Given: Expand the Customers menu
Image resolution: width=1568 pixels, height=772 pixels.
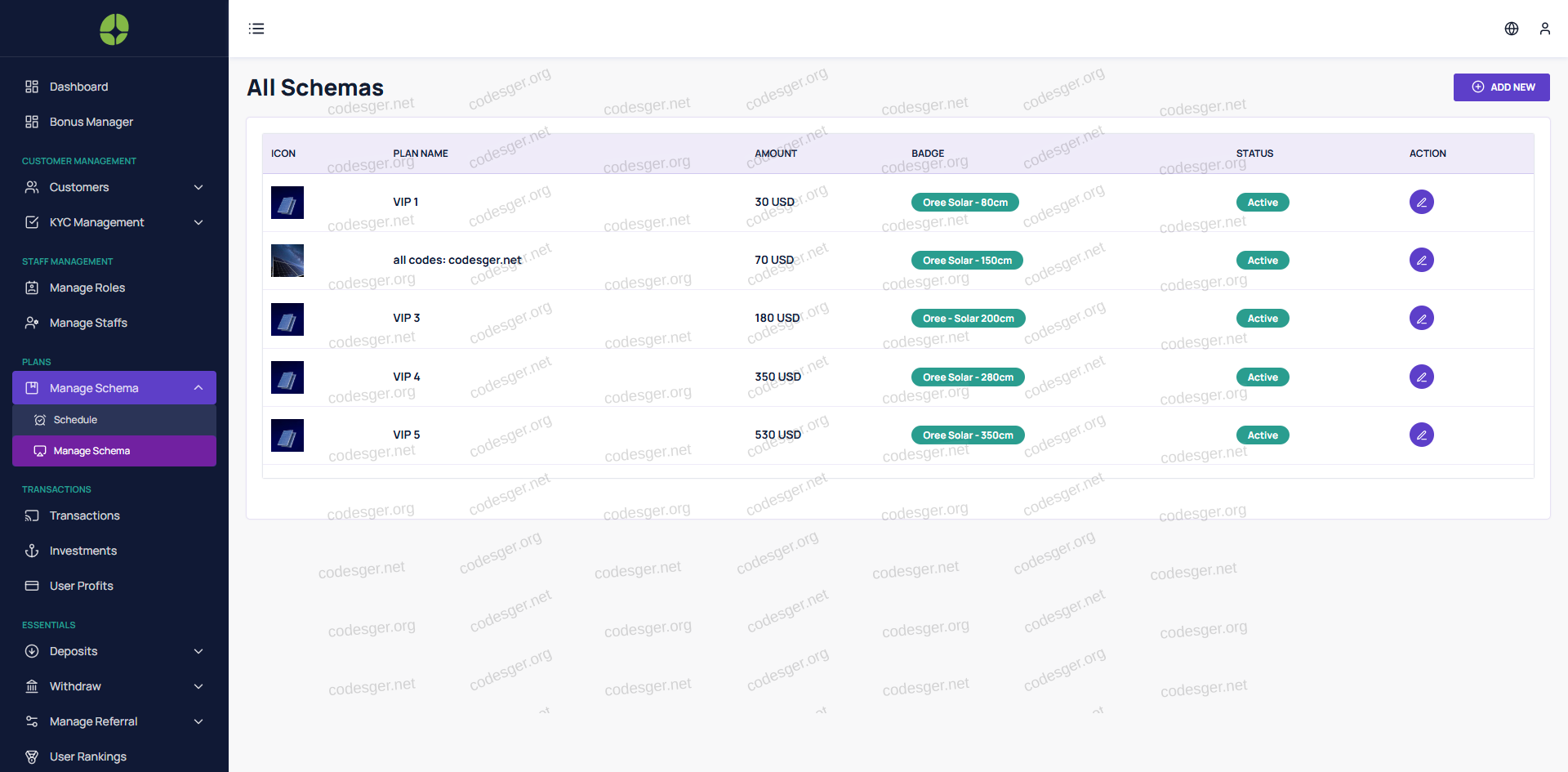Looking at the screenshot, I should pos(114,187).
